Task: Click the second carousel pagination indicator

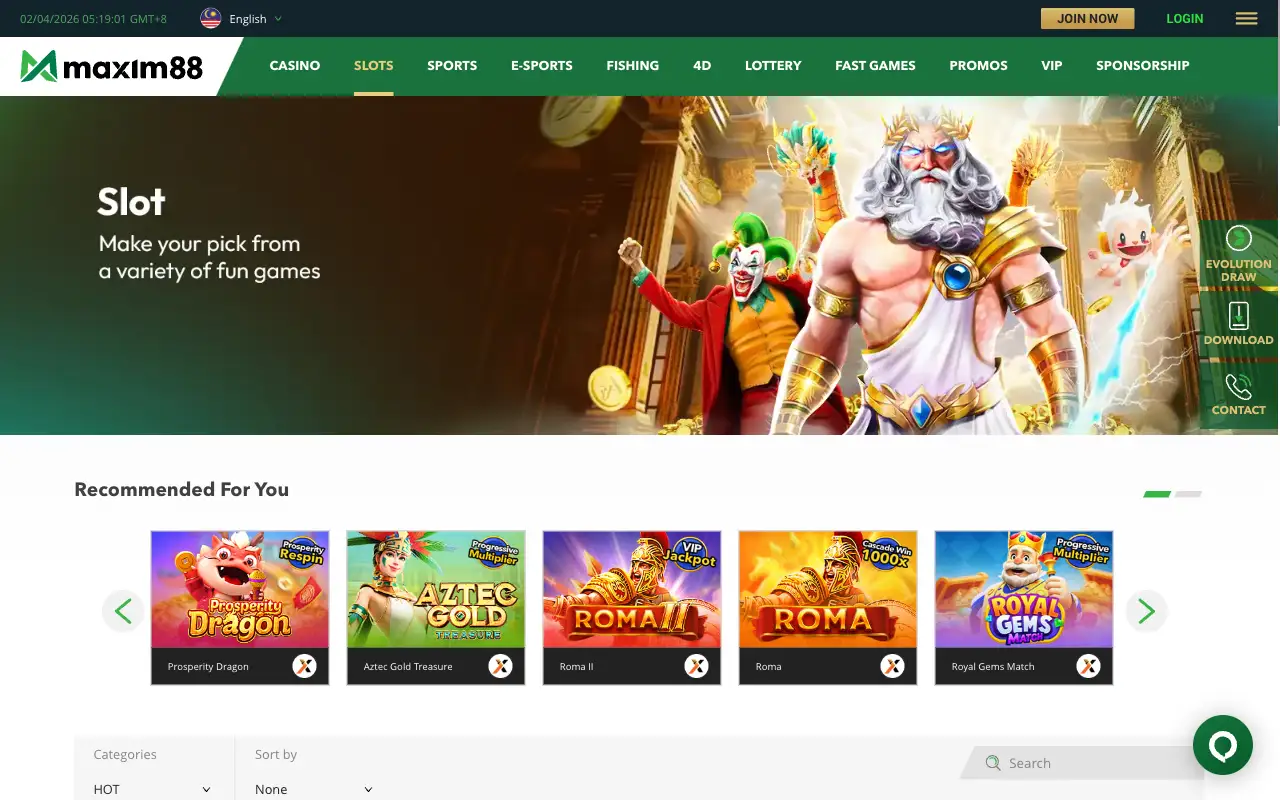Action: [x=1188, y=494]
